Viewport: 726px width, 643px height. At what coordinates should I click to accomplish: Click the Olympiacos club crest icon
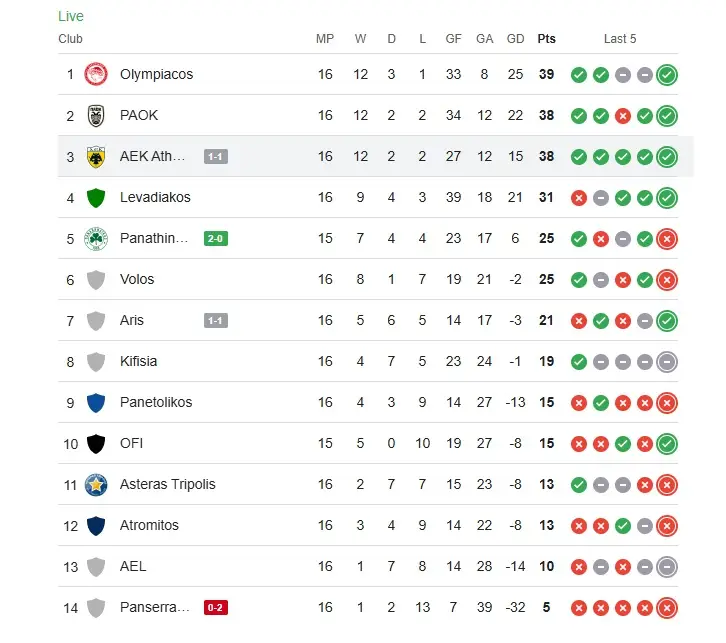96,74
